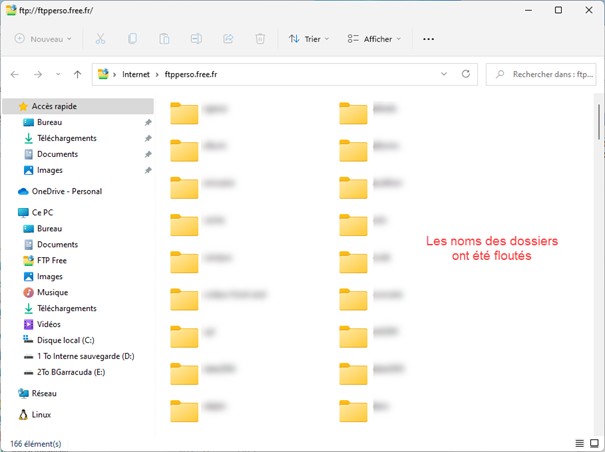Click the Linux penguin icon
Viewport: 605px width, 452px height.
pos(23,415)
